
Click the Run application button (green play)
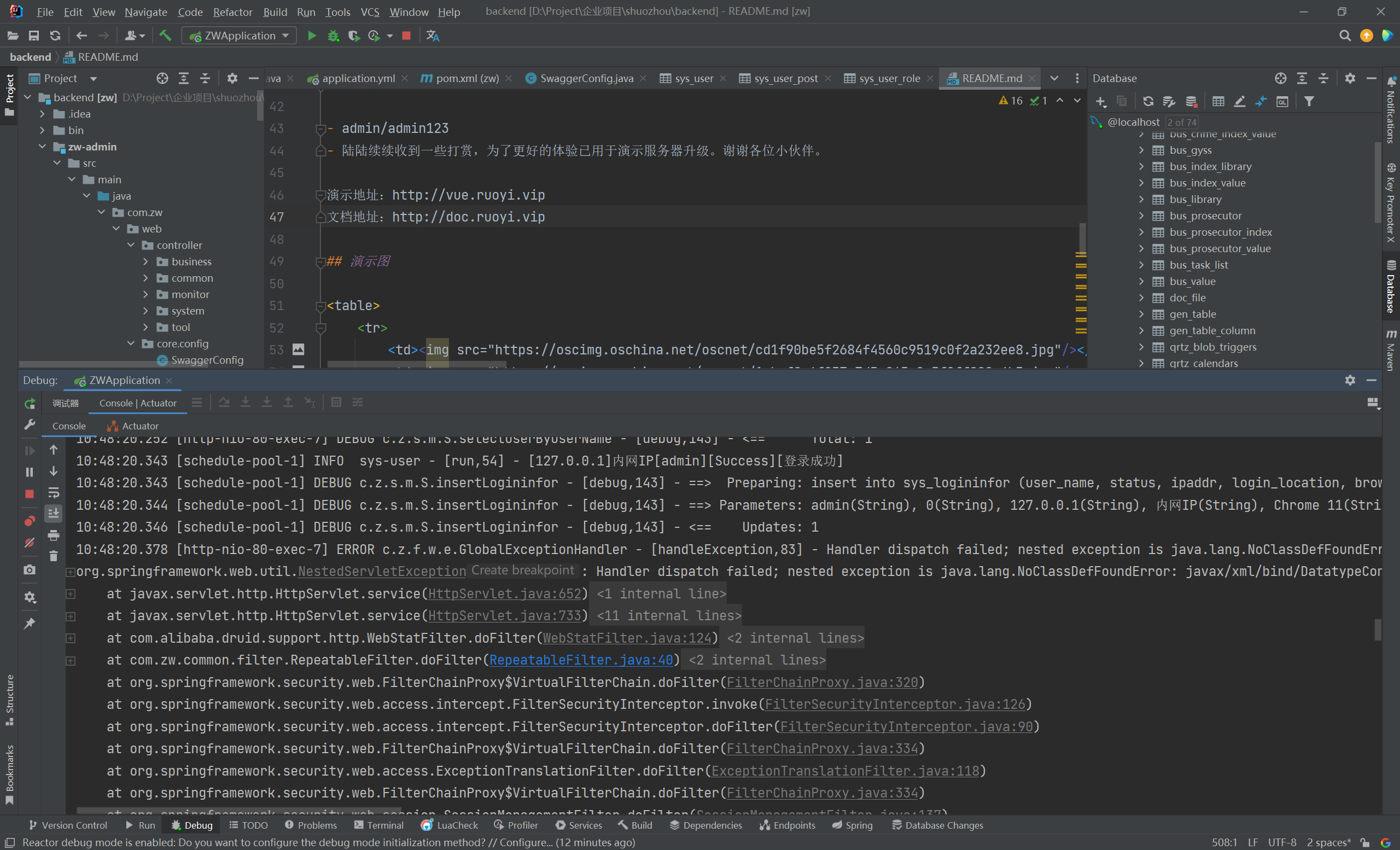pyautogui.click(x=311, y=37)
